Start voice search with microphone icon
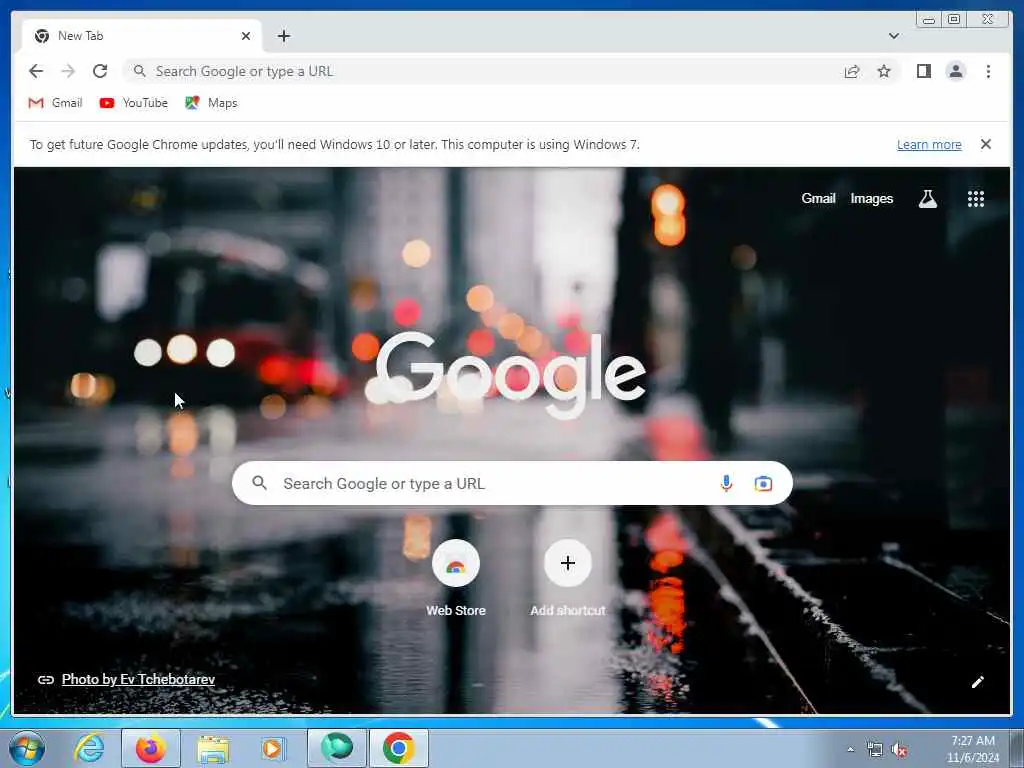Screen dimensions: 1024x768 coord(726,483)
